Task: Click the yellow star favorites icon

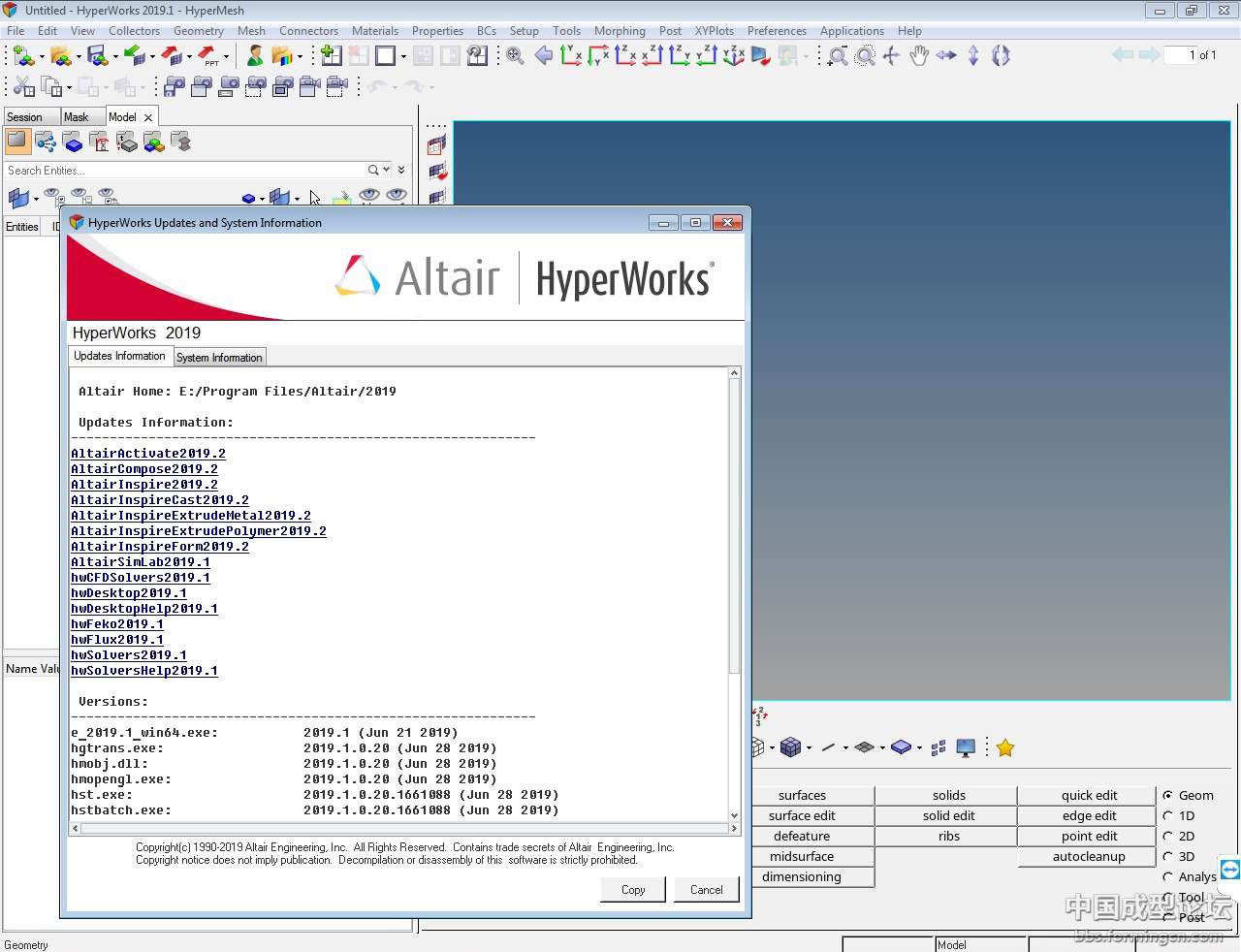Action: point(1005,747)
